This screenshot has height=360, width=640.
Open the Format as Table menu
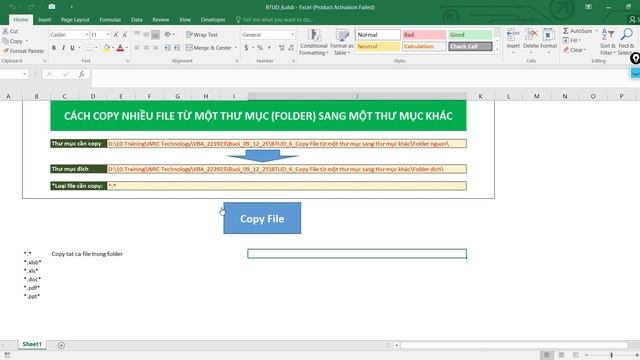342,42
